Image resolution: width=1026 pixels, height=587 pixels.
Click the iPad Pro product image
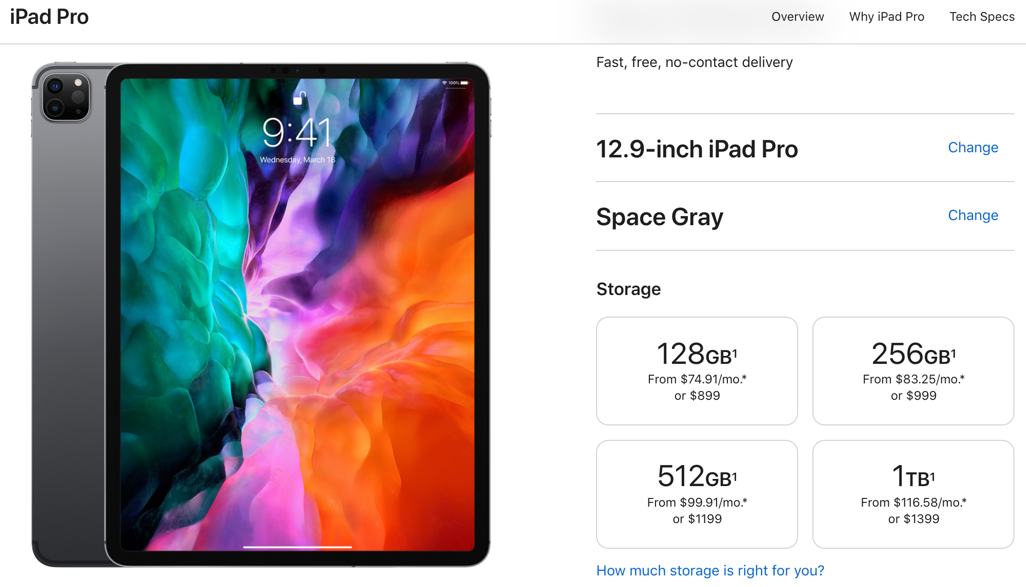(261, 315)
